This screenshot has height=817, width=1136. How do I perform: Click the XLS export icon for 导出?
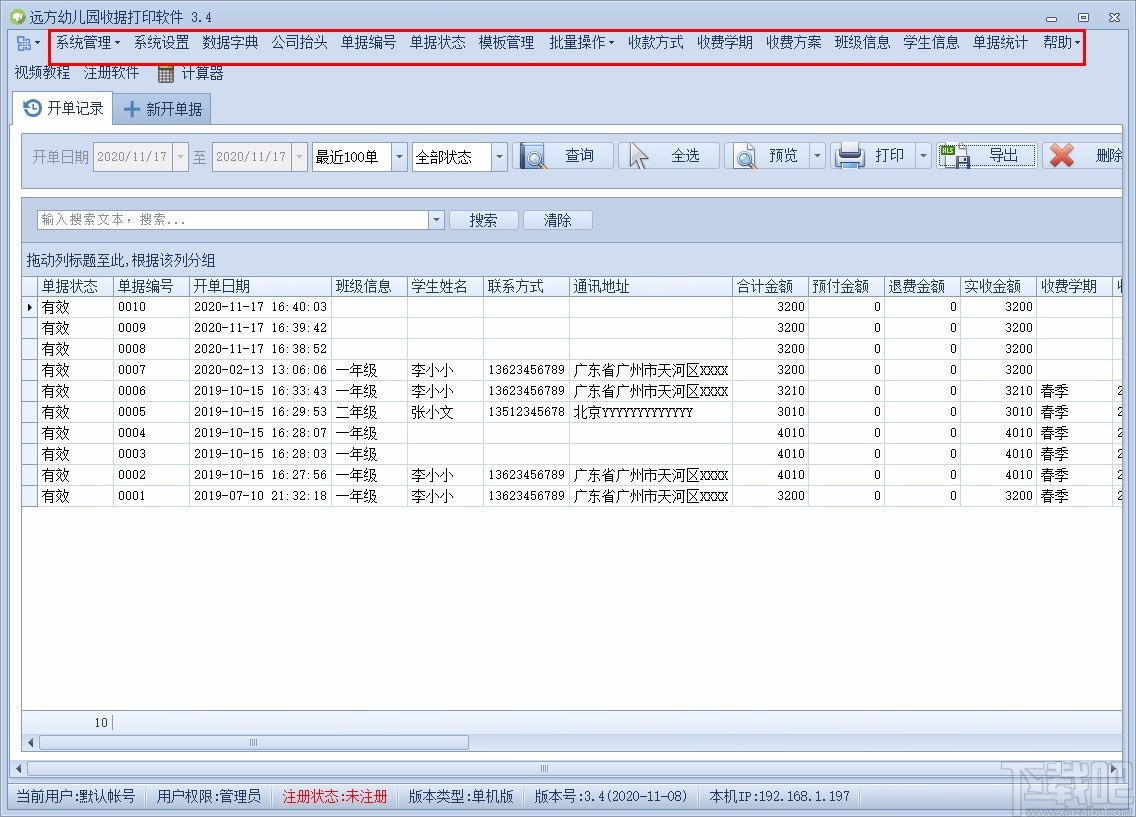tap(954, 156)
